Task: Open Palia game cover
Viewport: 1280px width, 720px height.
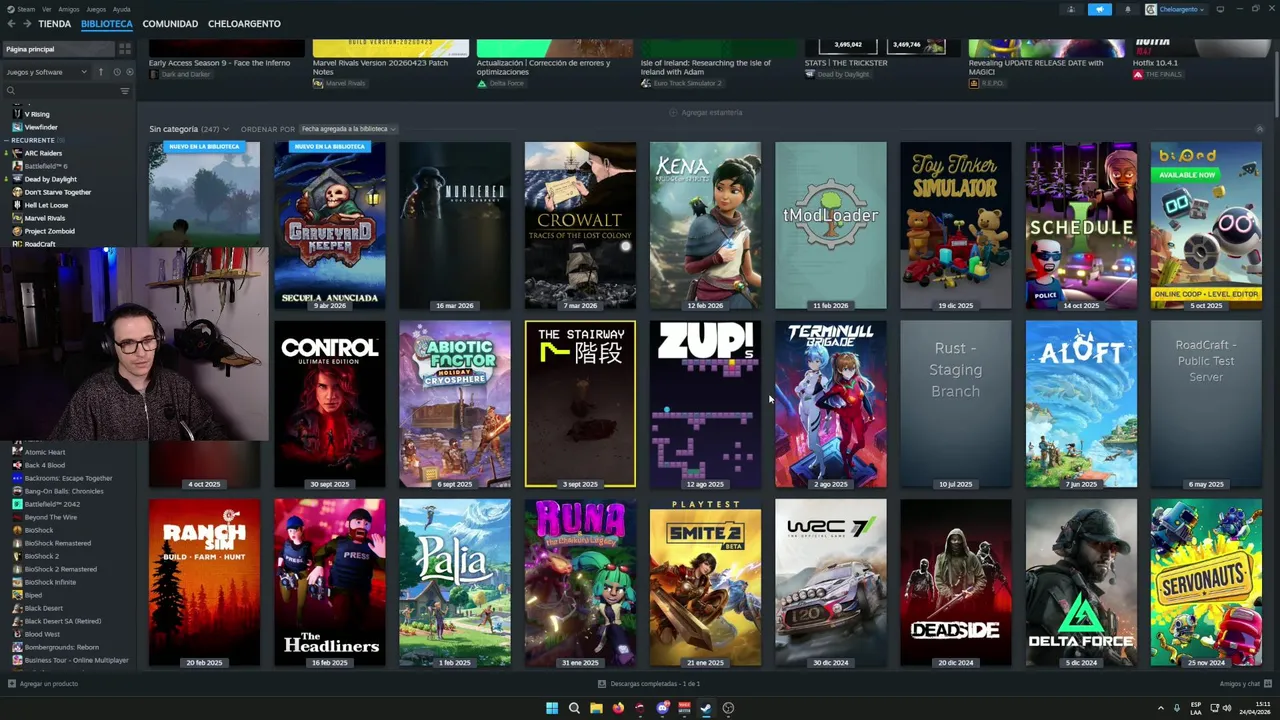Action: [455, 582]
